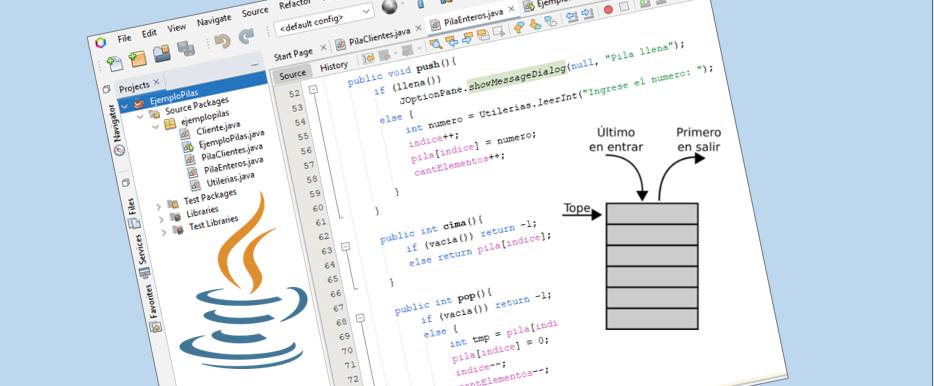Click Stop Macro Recording square icon
934x386 pixels.
[624, 7]
